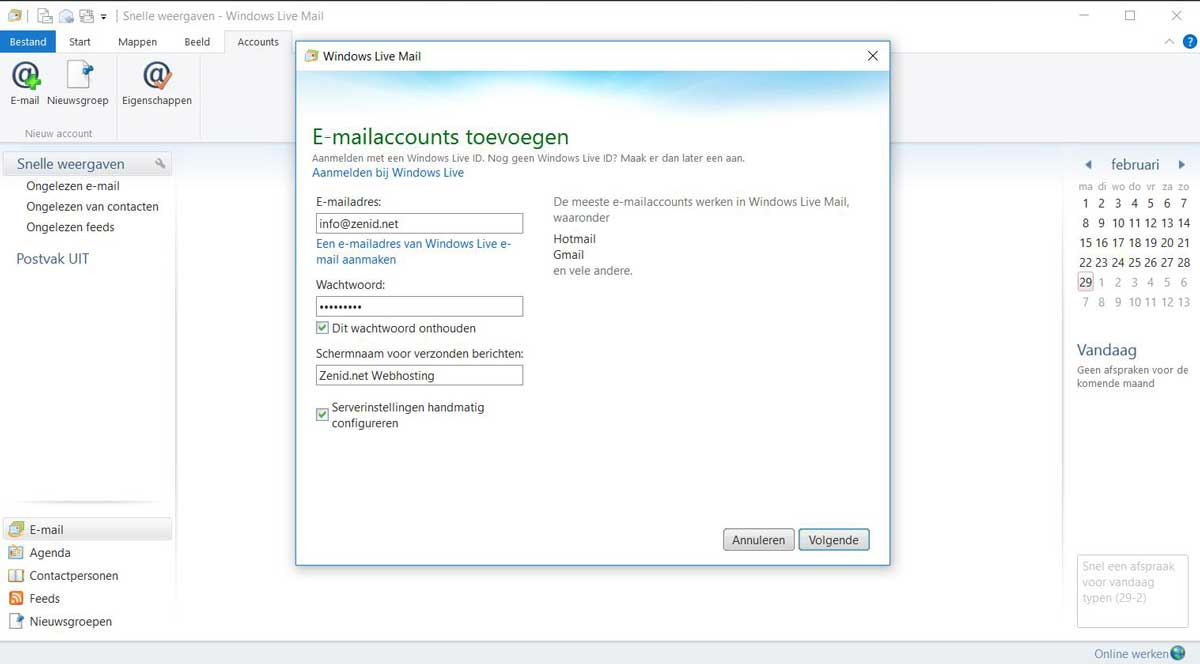This screenshot has height=664, width=1200.
Task: Open 'Aanmelden bij Windows Live' link
Action: [388, 173]
